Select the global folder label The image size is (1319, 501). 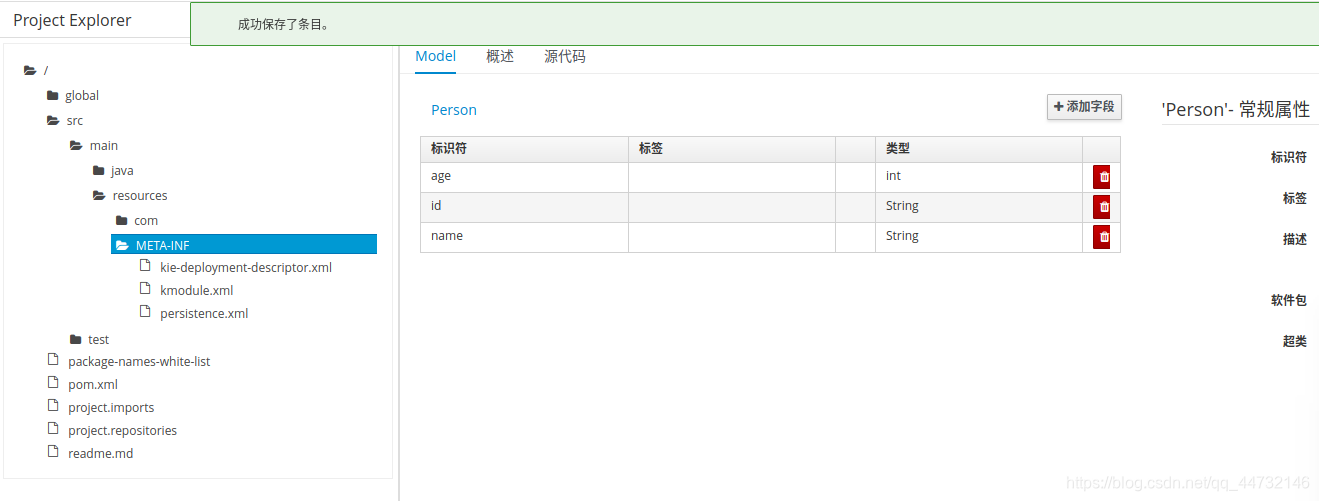click(x=82, y=96)
